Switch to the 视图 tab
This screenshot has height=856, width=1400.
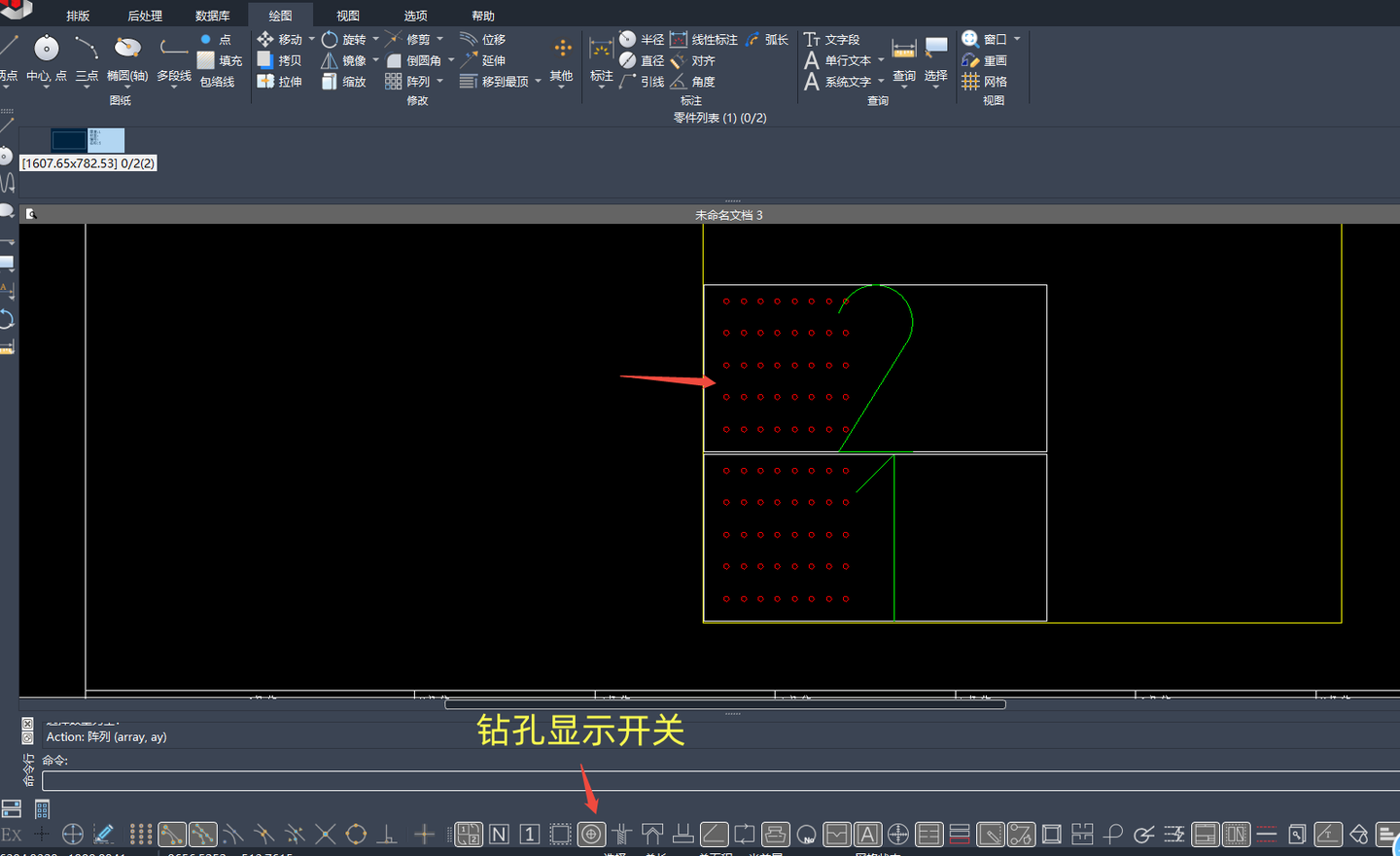tap(348, 16)
